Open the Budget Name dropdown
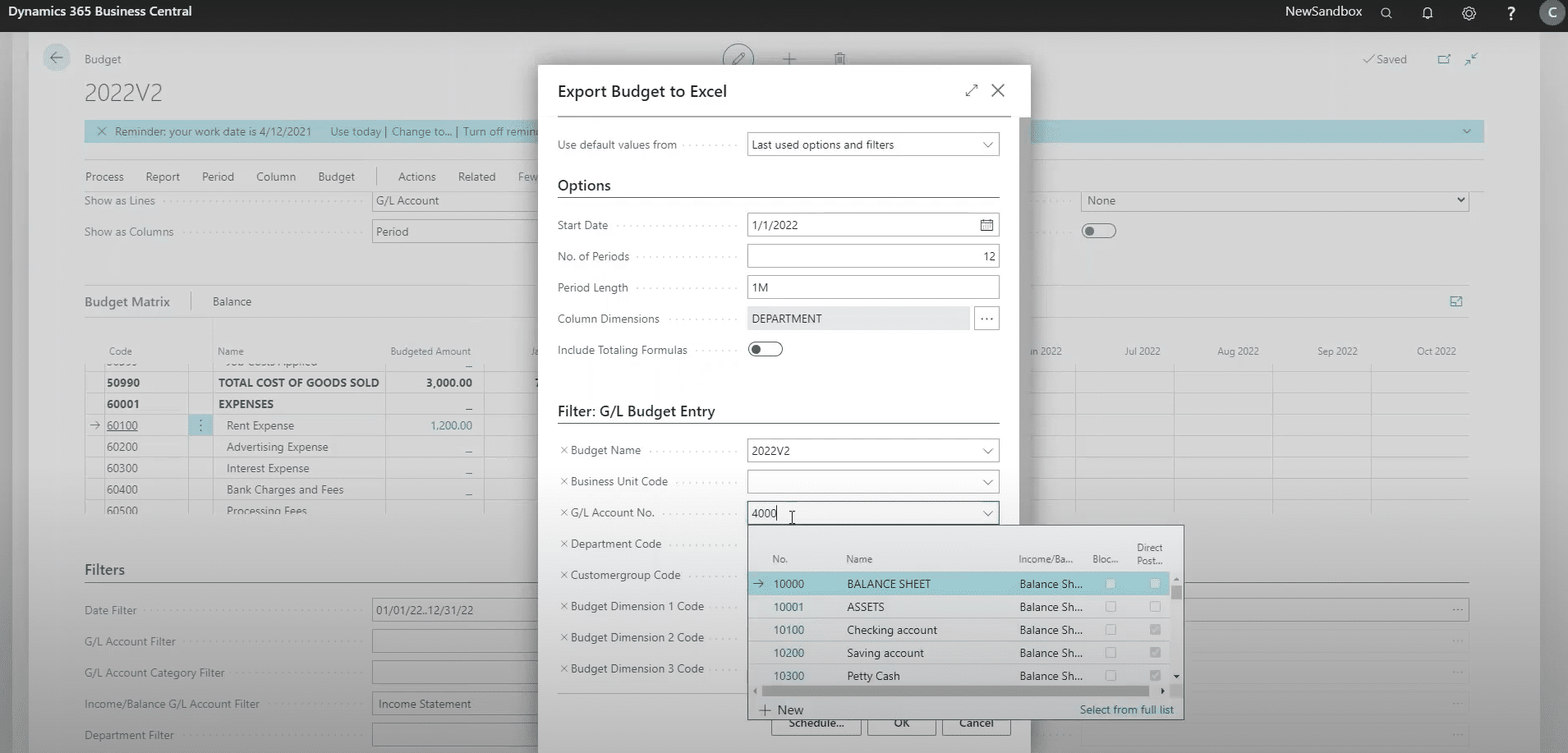This screenshot has width=1568, height=753. coord(987,451)
